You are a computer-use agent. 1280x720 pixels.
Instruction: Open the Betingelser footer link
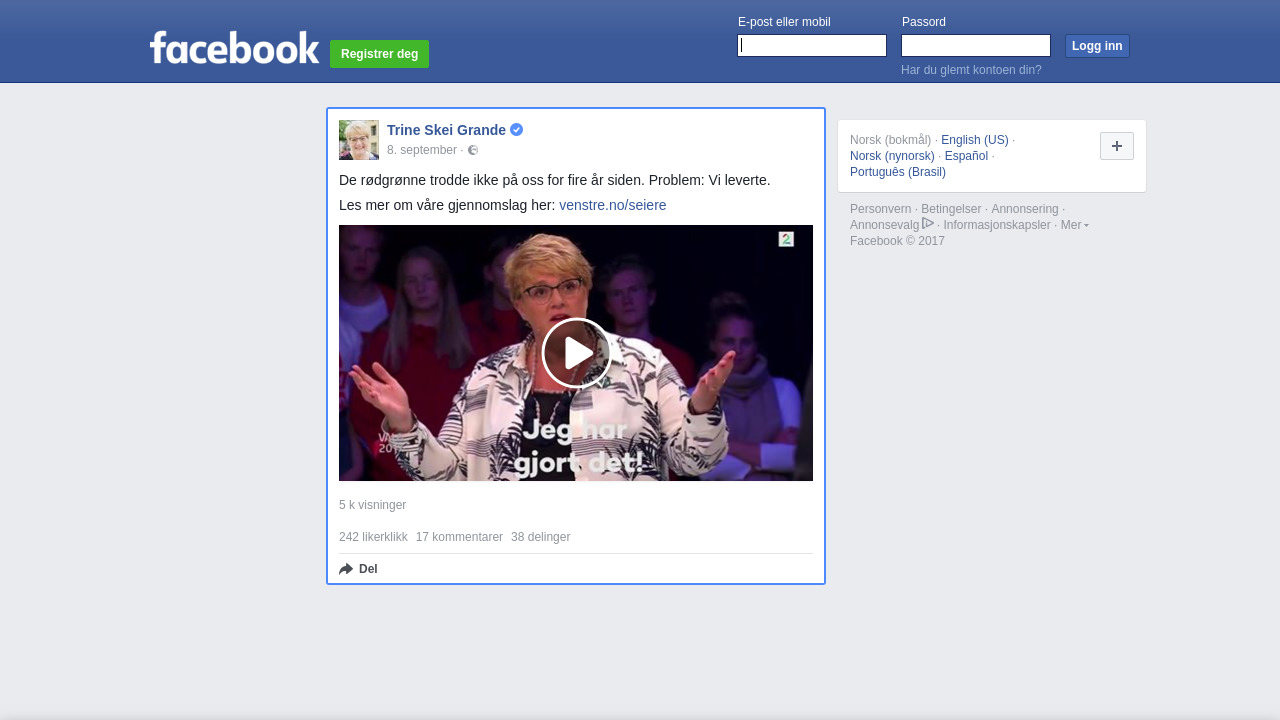click(x=951, y=209)
